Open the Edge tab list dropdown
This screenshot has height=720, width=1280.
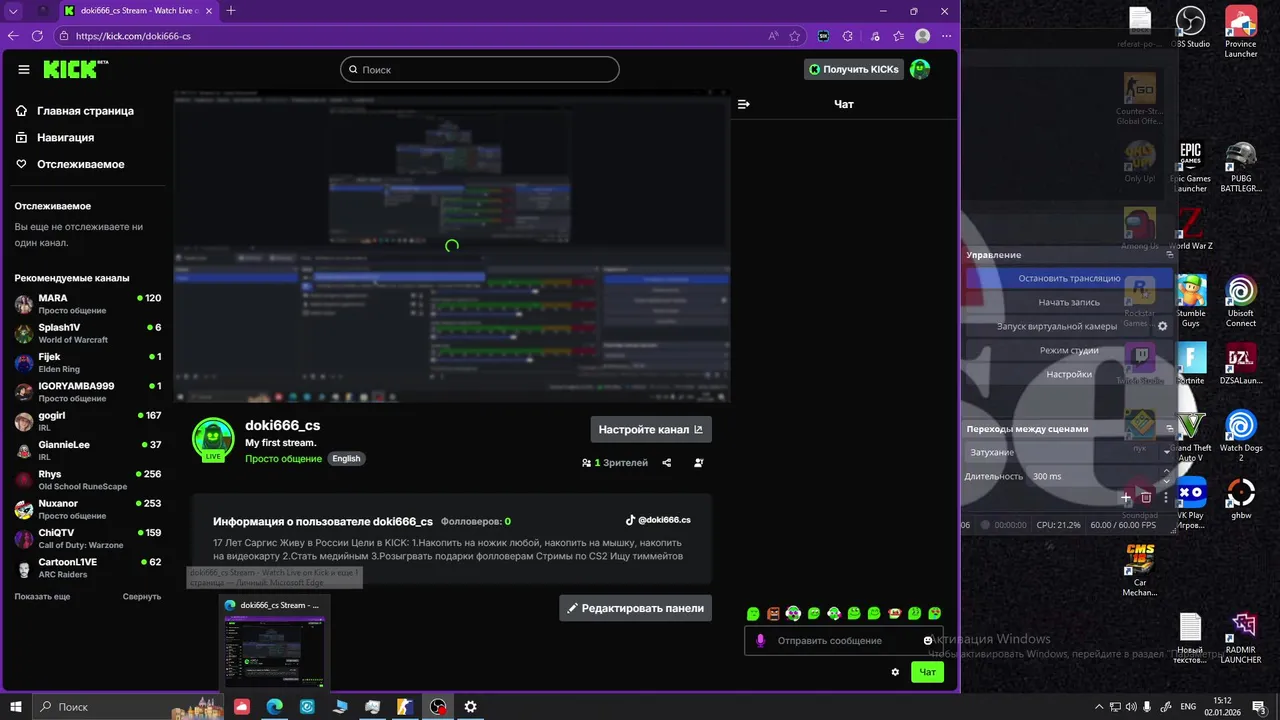click(13, 11)
